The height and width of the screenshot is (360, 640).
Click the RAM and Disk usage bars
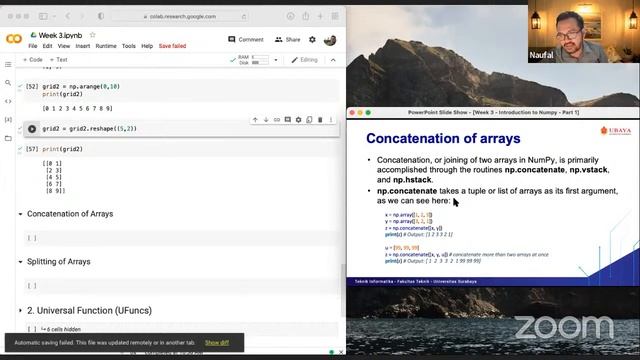(254, 60)
